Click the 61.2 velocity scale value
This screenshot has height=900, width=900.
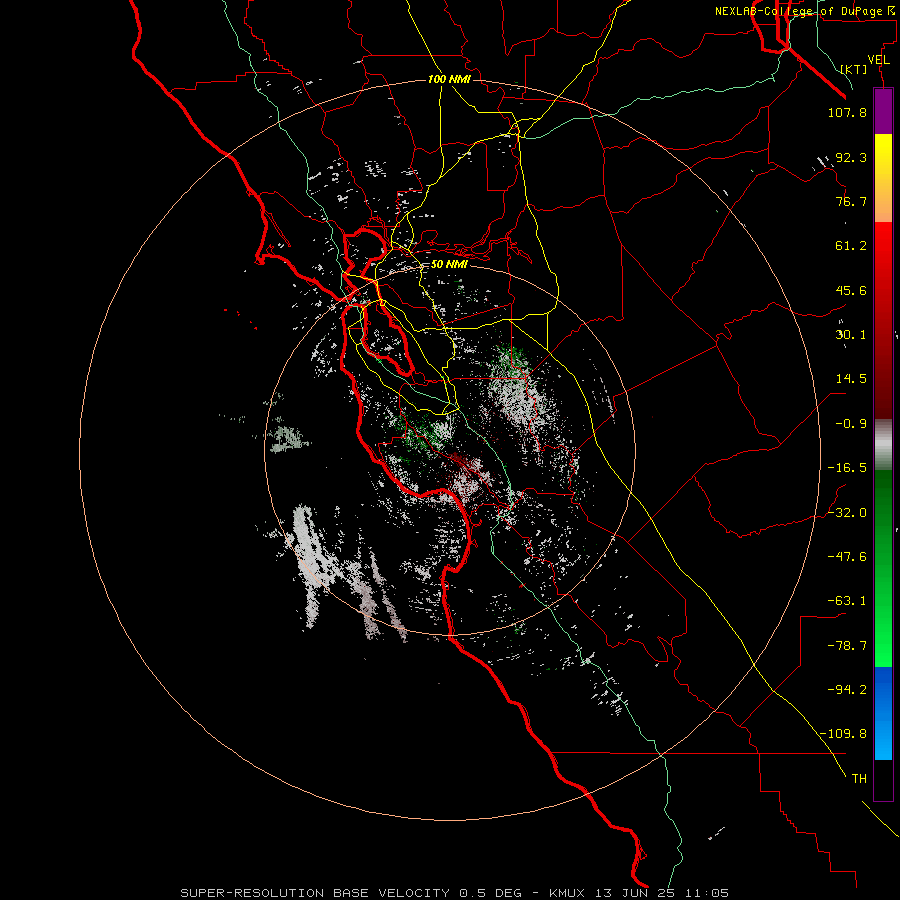[x=851, y=246]
